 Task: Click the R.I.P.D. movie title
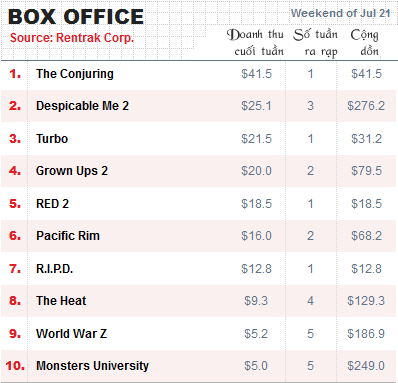tap(54, 268)
